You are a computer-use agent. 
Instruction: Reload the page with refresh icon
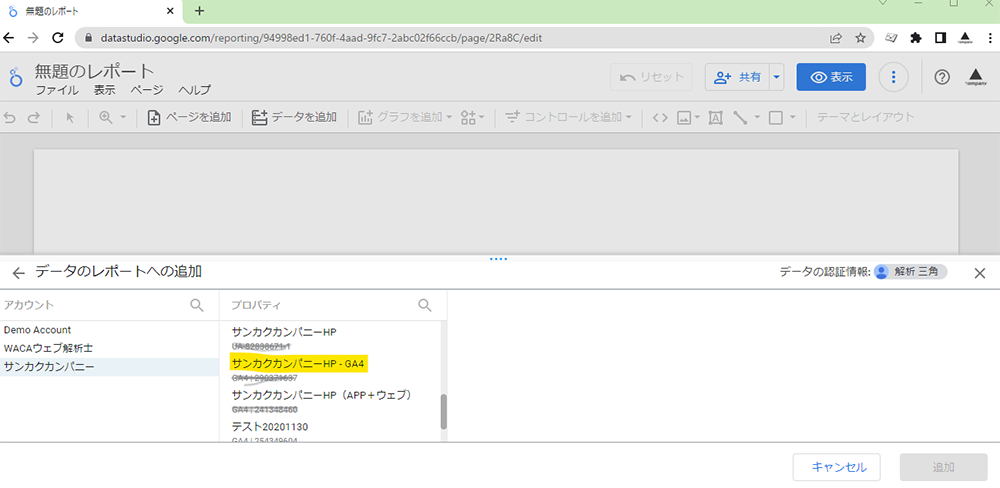pyautogui.click(x=57, y=38)
